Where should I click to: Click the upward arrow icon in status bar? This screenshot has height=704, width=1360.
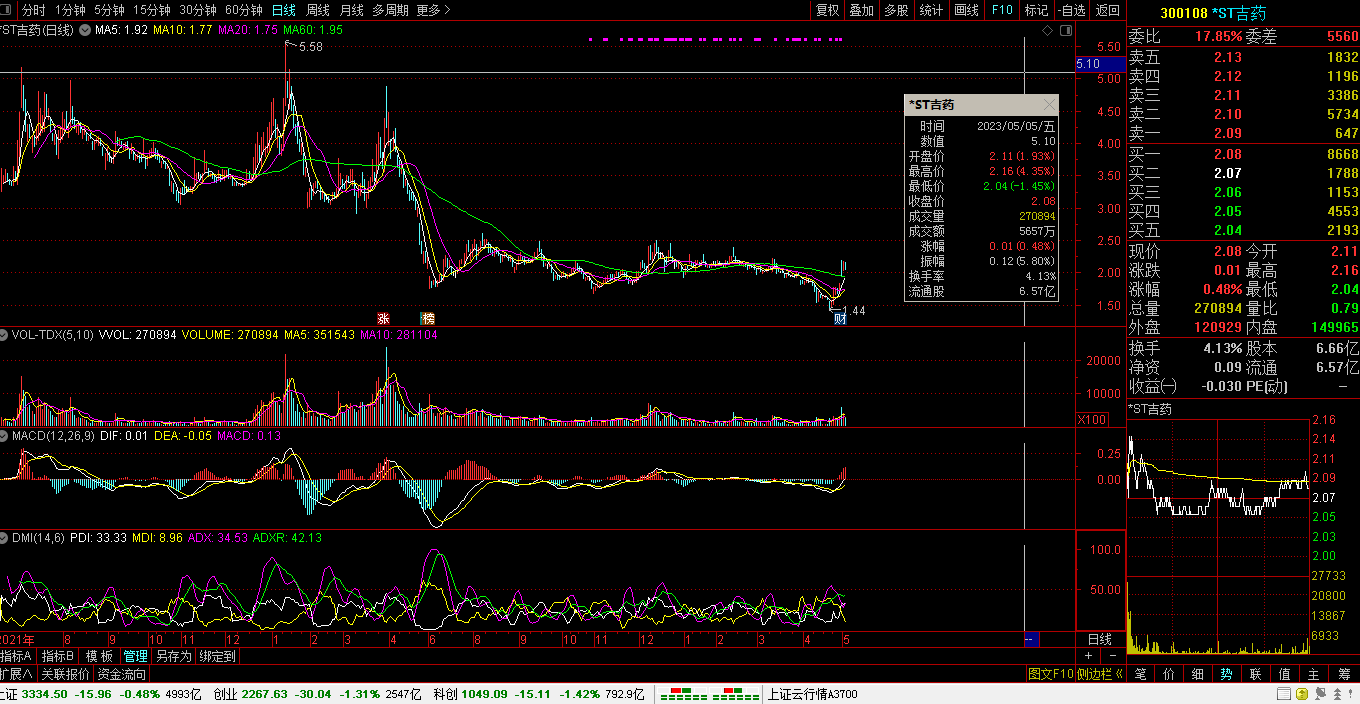click(x=1337, y=693)
